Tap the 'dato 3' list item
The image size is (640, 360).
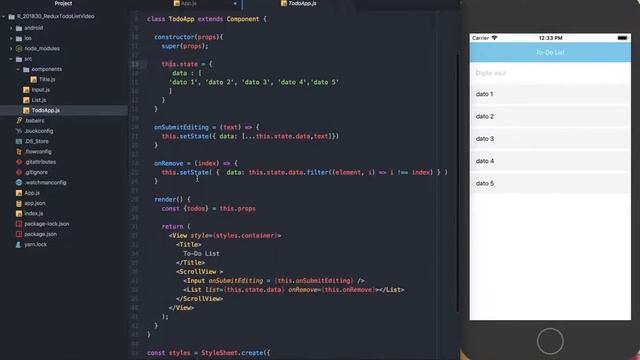pos(550,139)
